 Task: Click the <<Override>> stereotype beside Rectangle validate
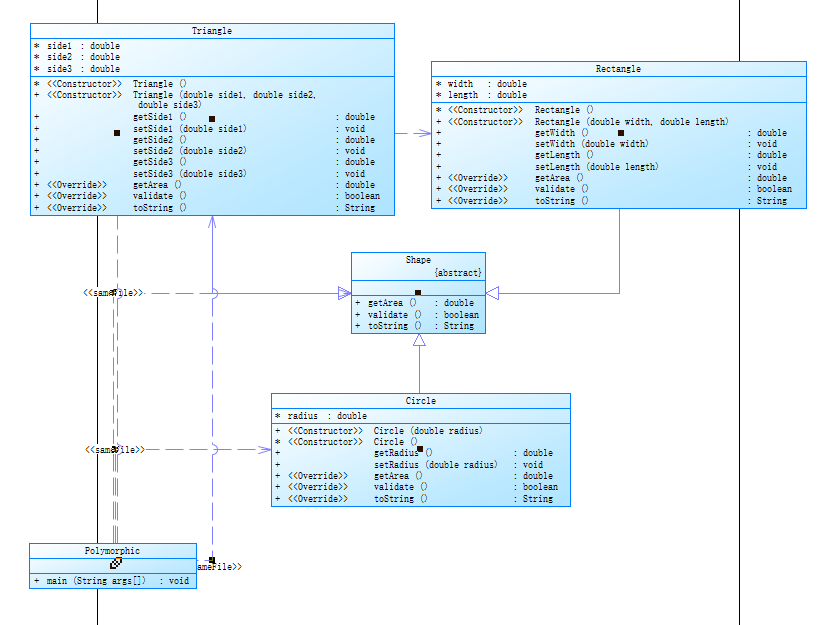click(478, 189)
